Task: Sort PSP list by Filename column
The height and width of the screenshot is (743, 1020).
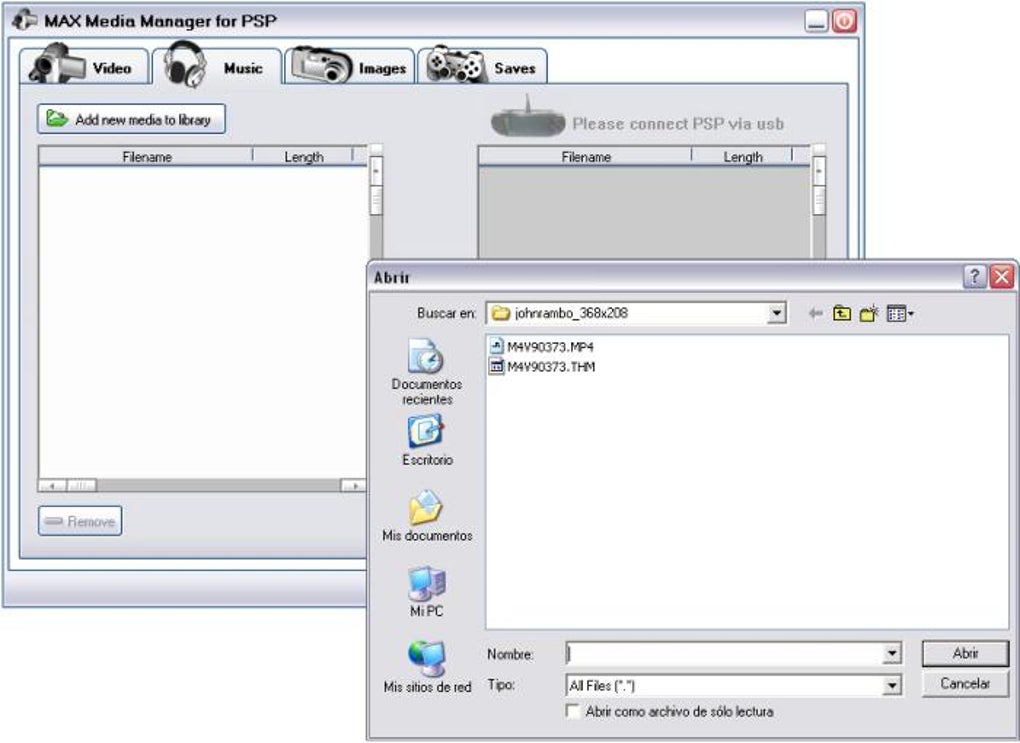Action: coord(585,157)
